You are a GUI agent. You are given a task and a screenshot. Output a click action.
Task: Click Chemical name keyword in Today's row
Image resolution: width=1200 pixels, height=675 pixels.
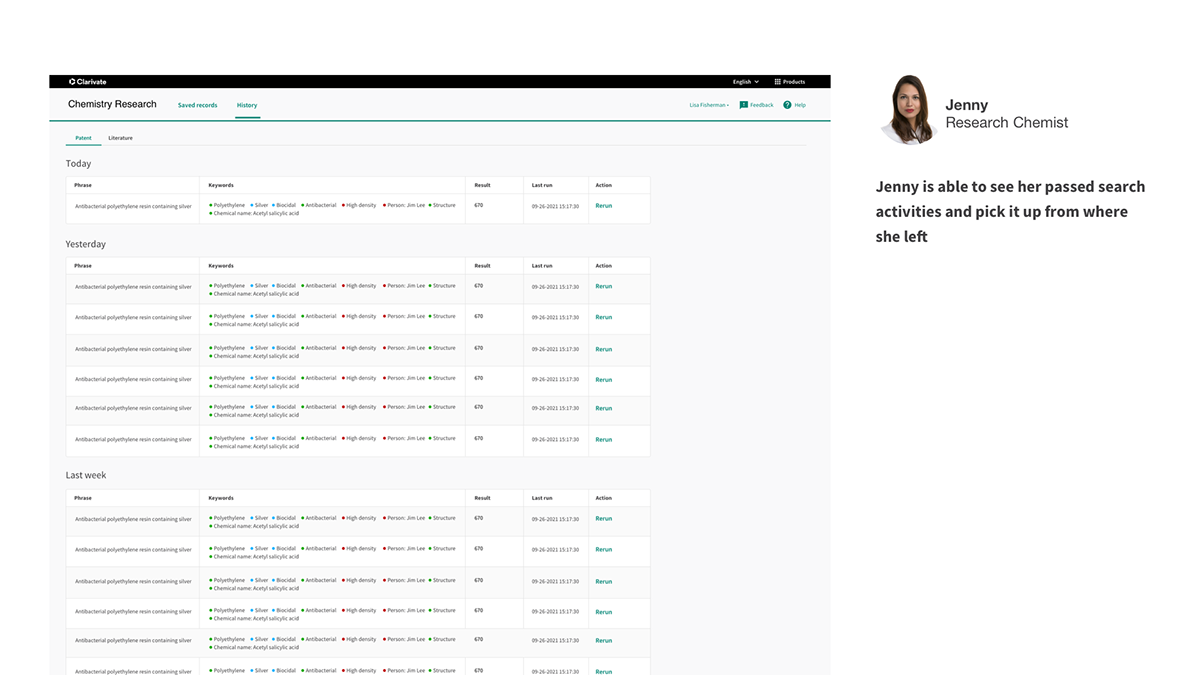point(254,213)
